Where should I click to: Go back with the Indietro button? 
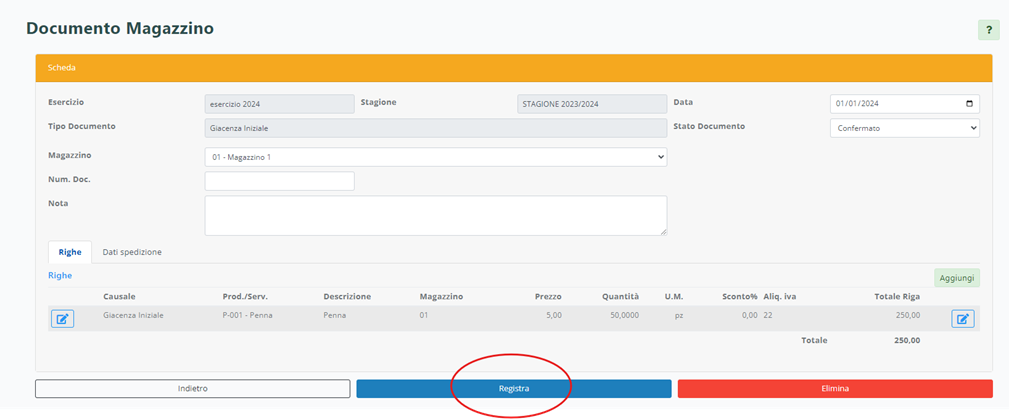tap(192, 388)
